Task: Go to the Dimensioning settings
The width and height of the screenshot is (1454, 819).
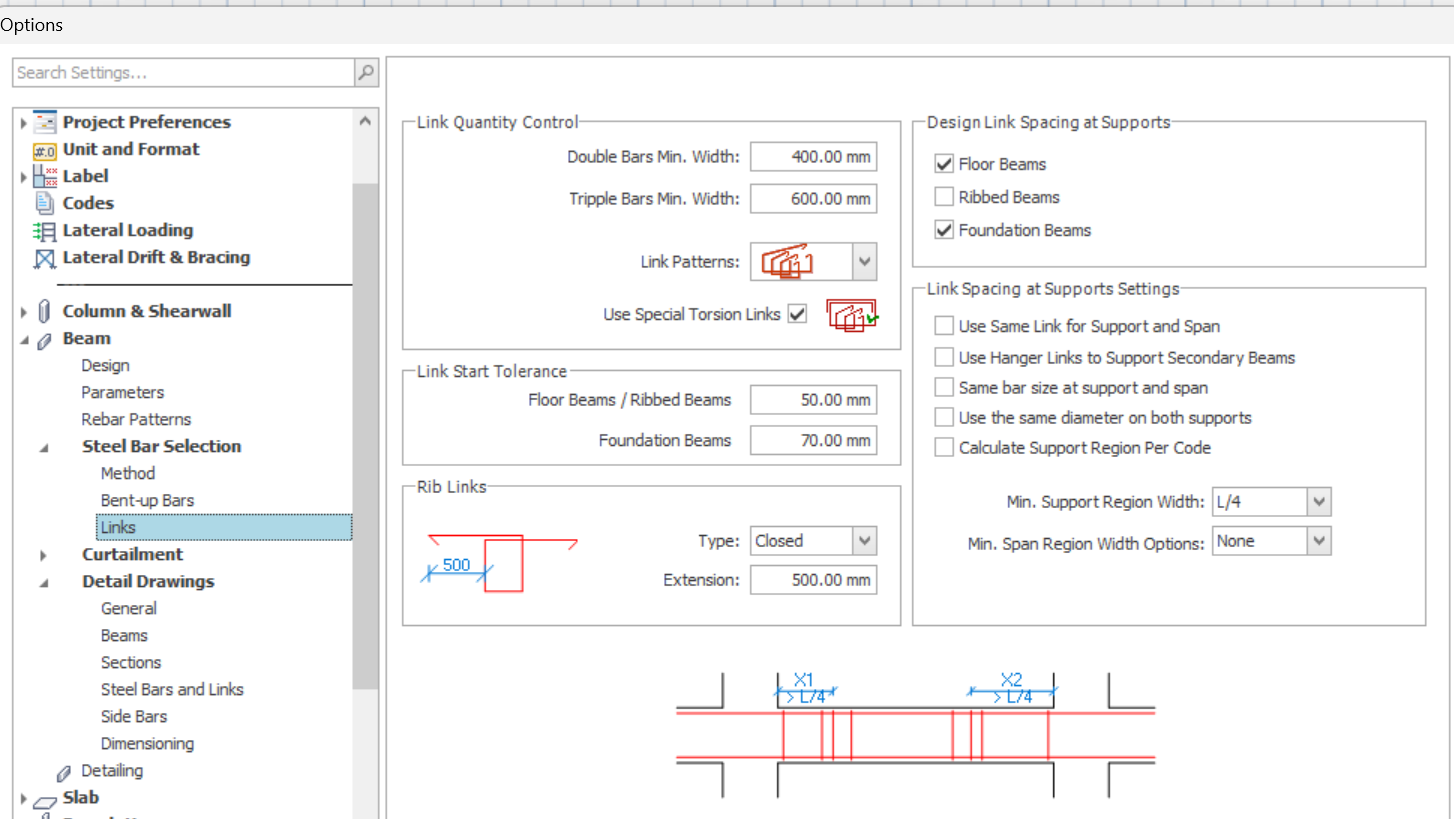Action: [x=147, y=743]
